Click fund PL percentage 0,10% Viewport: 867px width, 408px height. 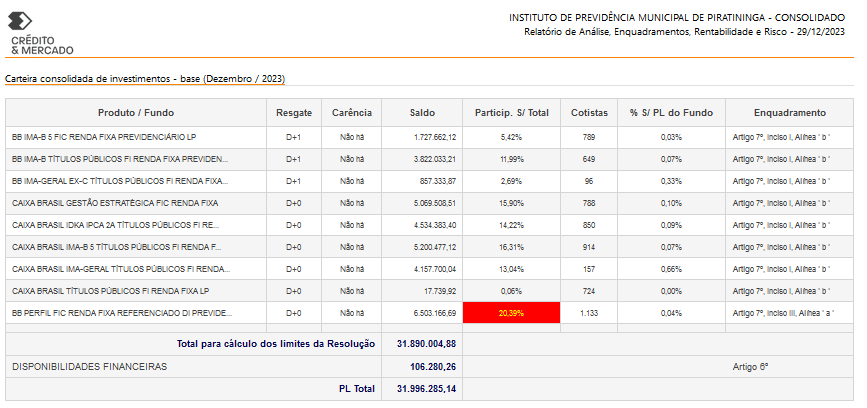click(671, 203)
